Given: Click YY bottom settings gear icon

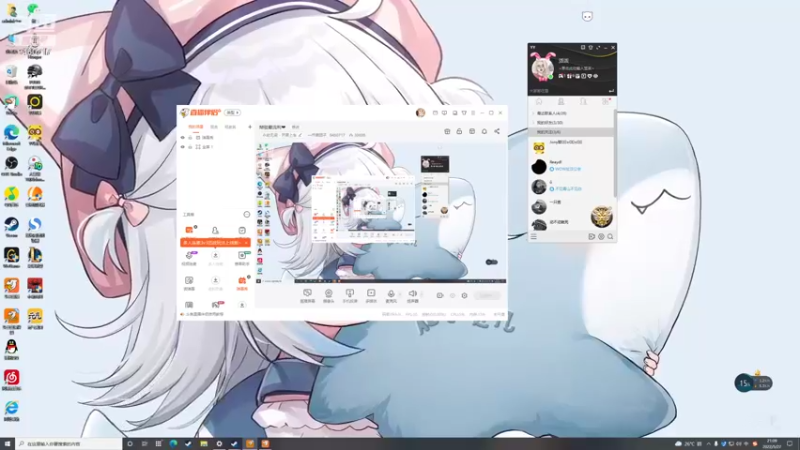Looking at the screenshot, I should [601, 237].
